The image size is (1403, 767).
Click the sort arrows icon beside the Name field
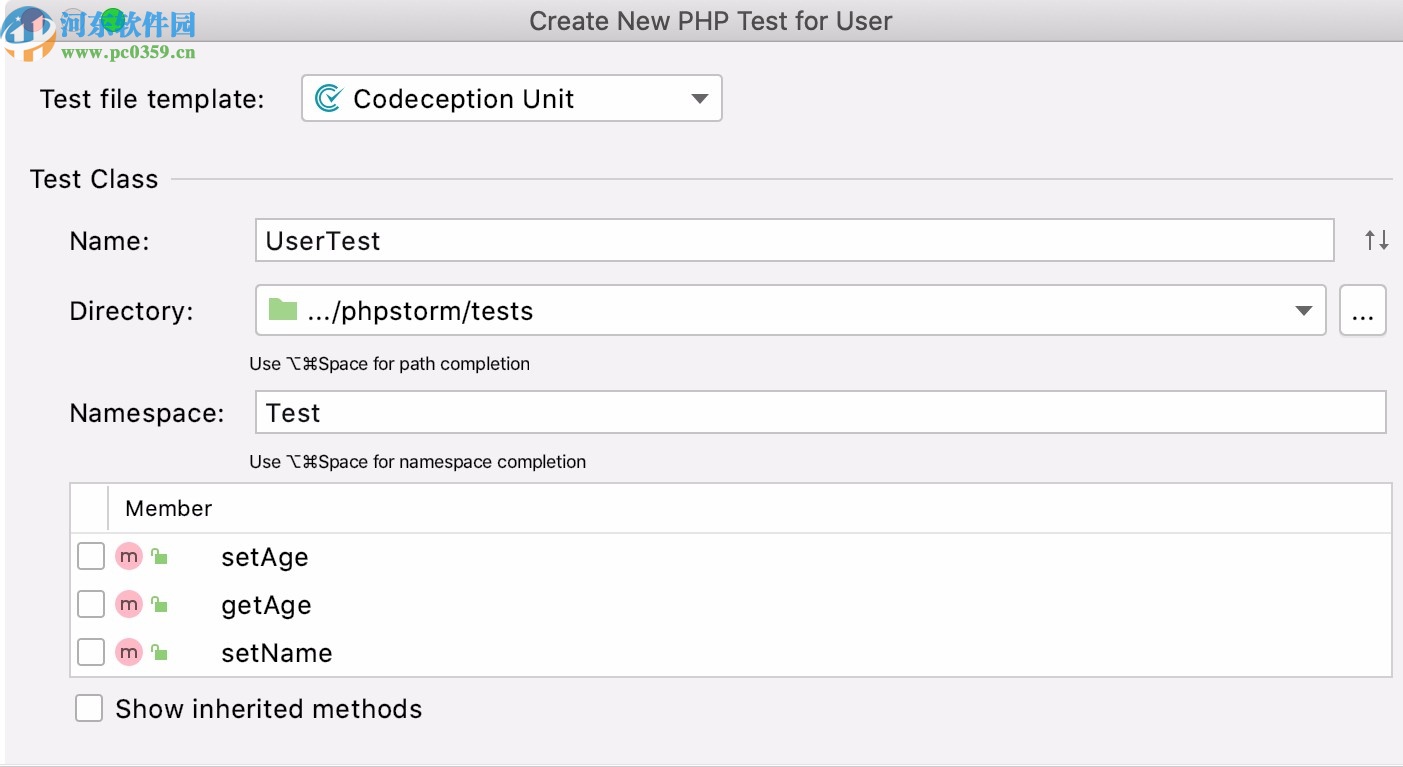[x=1375, y=239]
